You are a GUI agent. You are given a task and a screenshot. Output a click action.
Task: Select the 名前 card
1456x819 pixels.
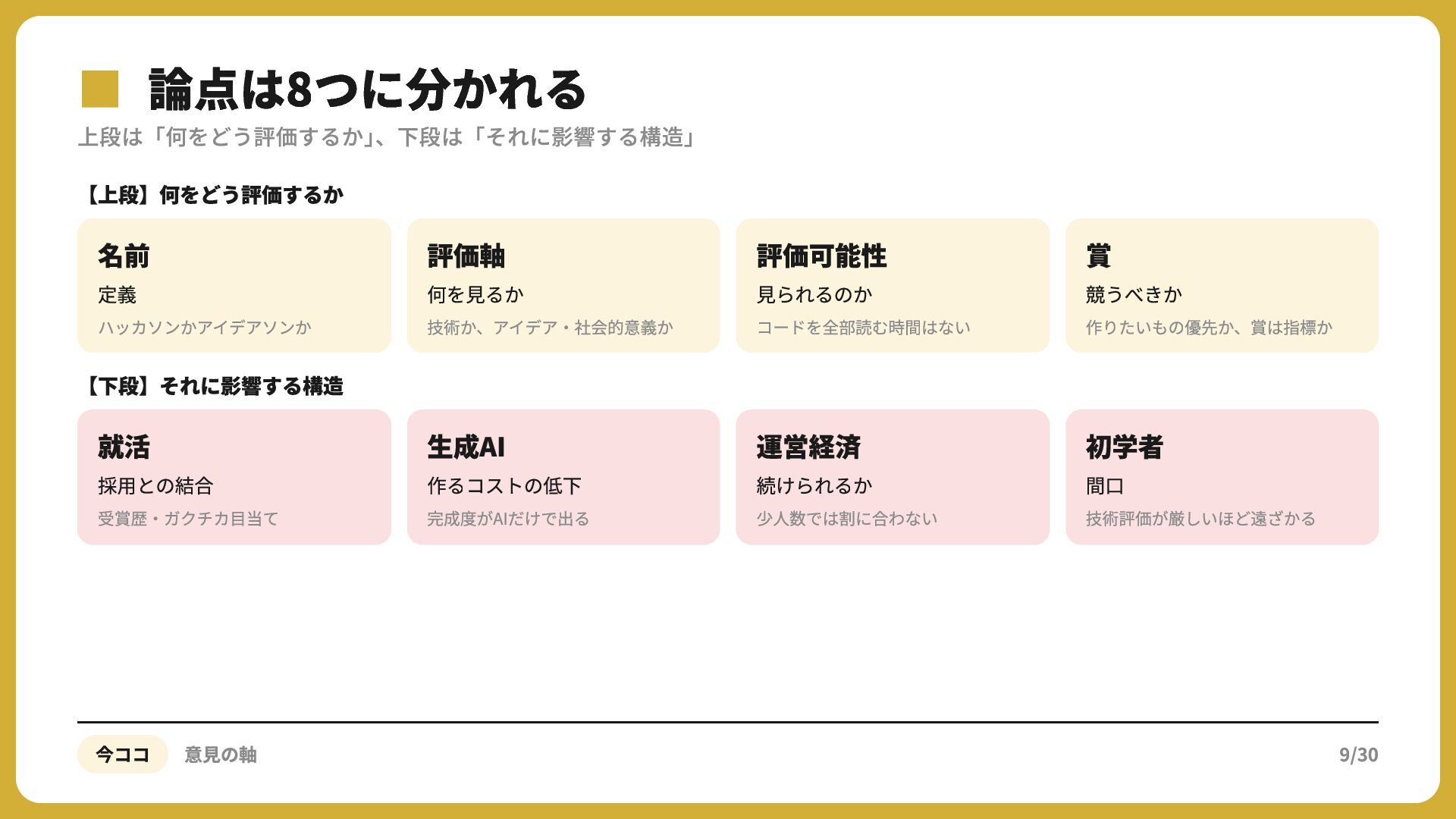coord(234,286)
